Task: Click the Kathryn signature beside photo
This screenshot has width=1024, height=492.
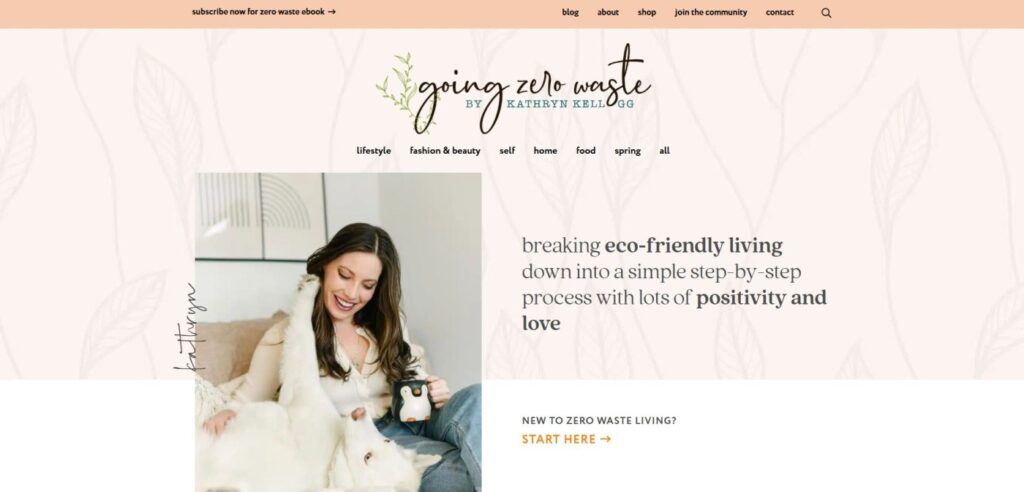Action: click(189, 327)
